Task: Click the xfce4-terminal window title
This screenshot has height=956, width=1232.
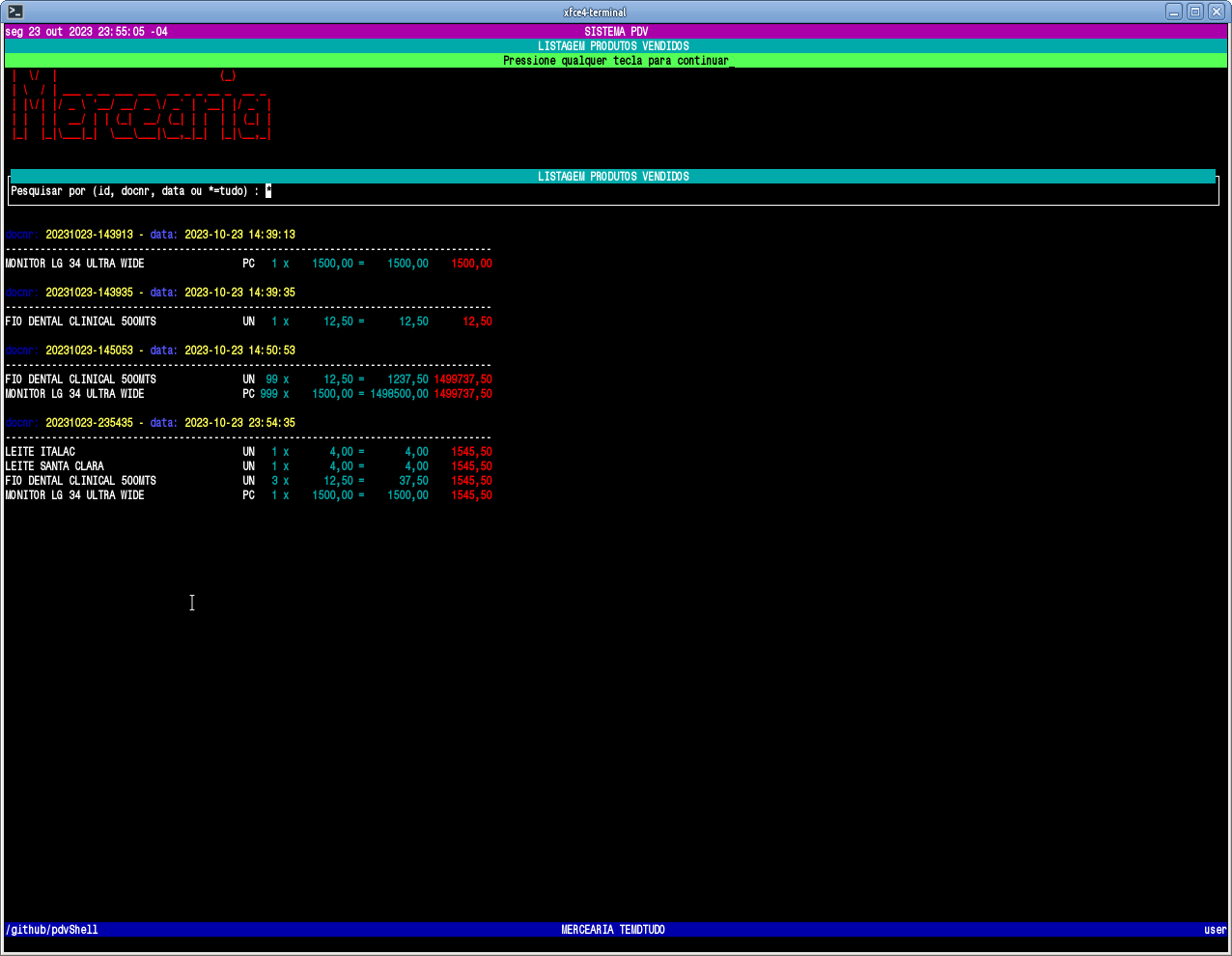Action: (595, 12)
